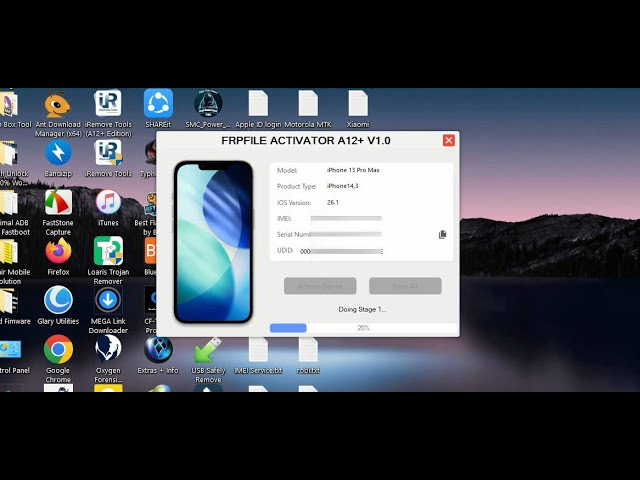This screenshot has height=480, width=640.
Task: Open Extras + Info shortcut
Action: 158,349
